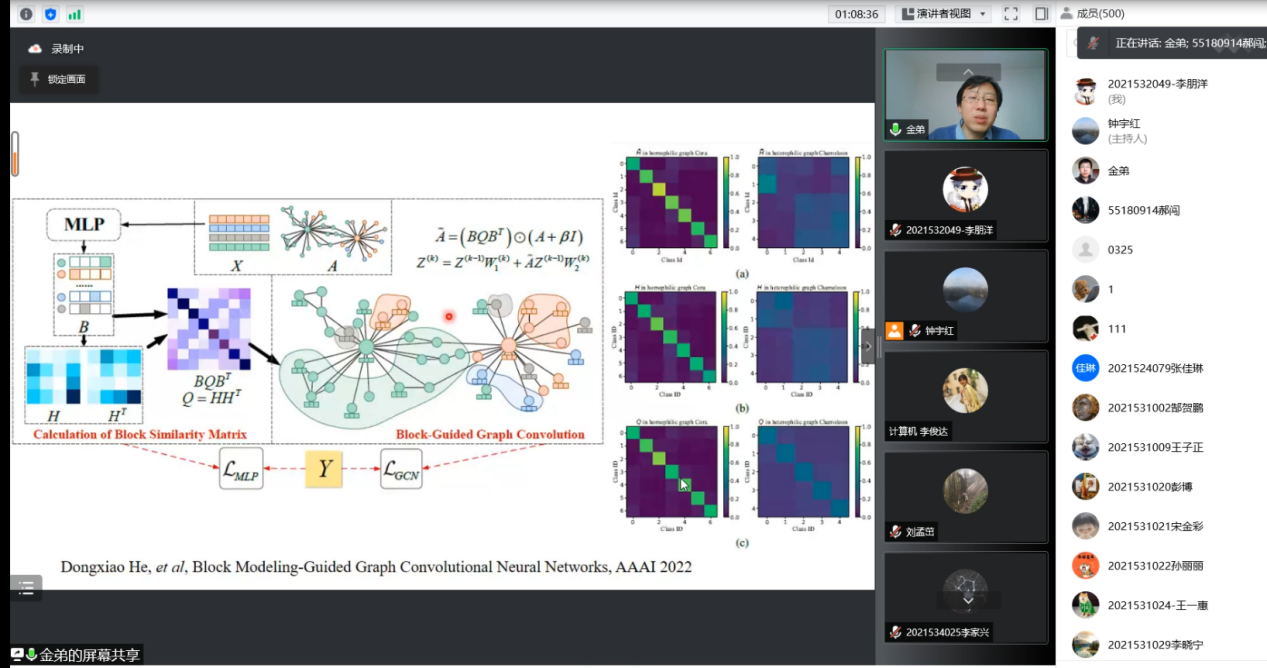1267x668 pixels.
Task: Open the list menu icon at bottom left
Action: point(26,588)
